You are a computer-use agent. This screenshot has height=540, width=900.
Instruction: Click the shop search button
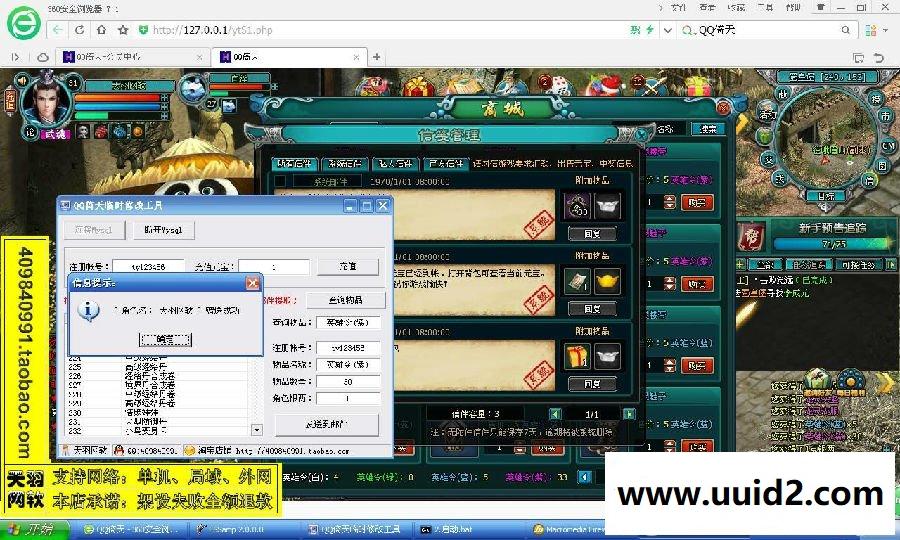pos(708,129)
